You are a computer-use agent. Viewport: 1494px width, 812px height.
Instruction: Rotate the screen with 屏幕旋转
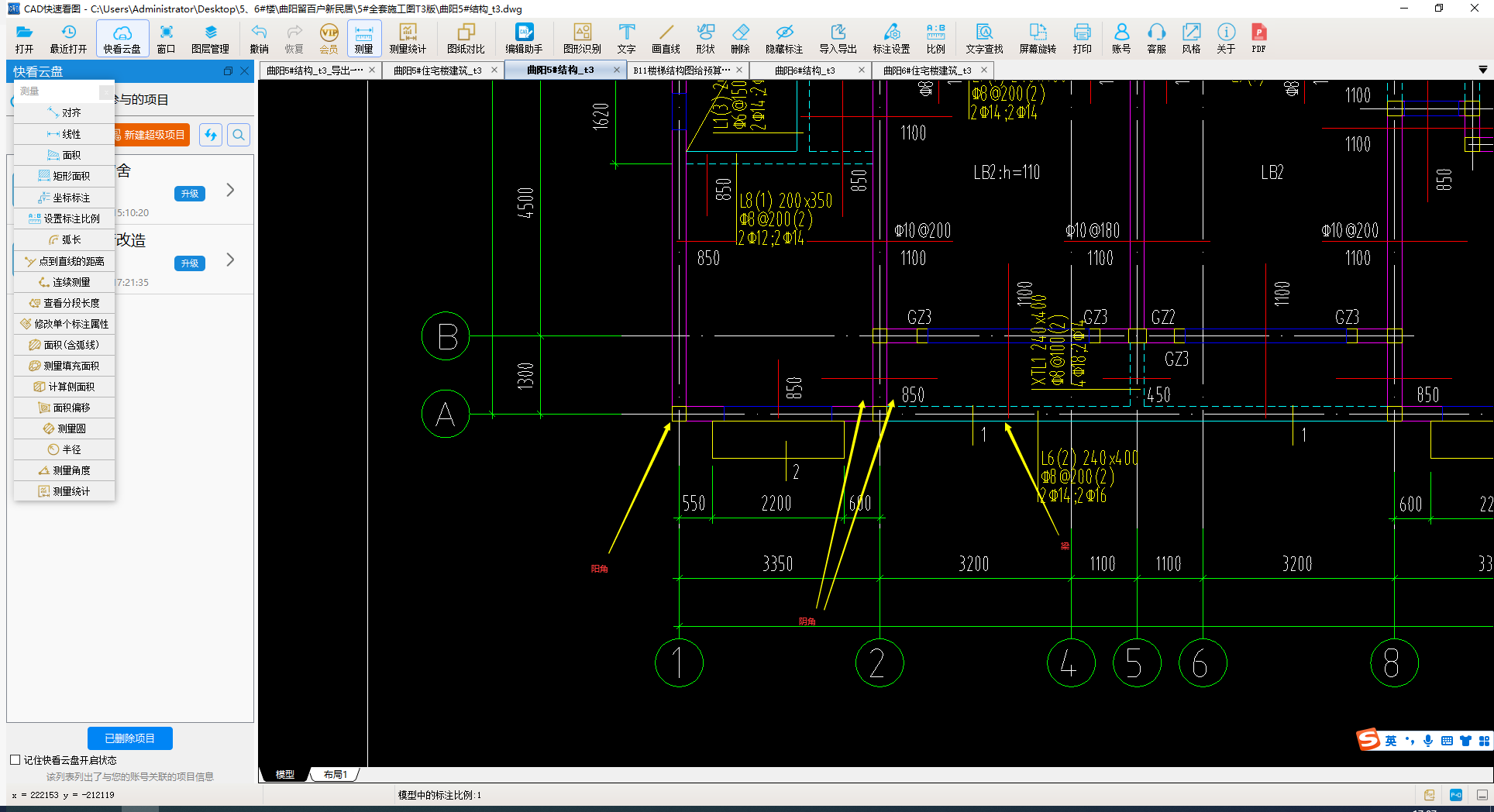pyautogui.click(x=1038, y=38)
